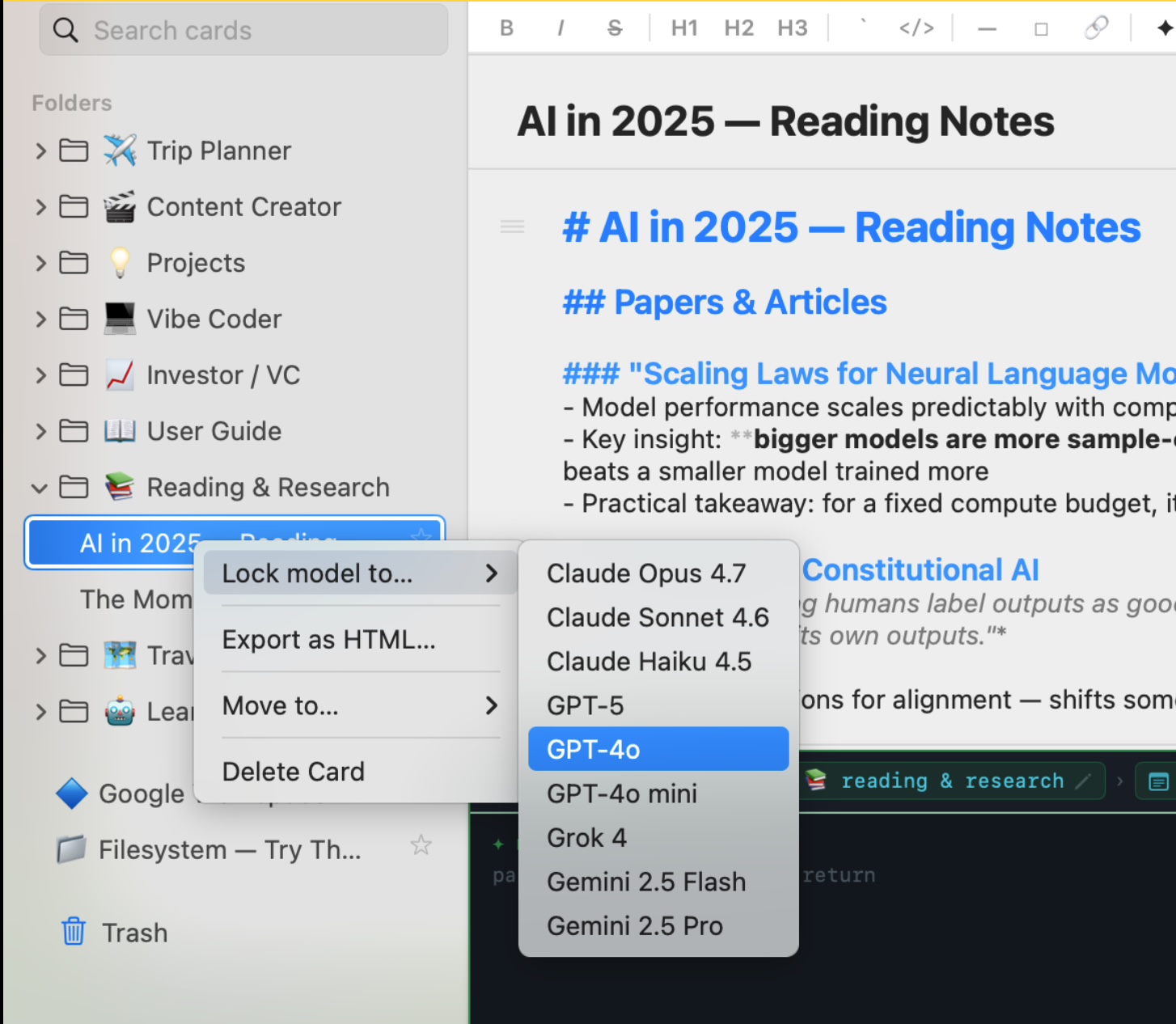Viewport: 1176px width, 1024px height.
Task: Toggle H3 heading style
Action: (793, 28)
